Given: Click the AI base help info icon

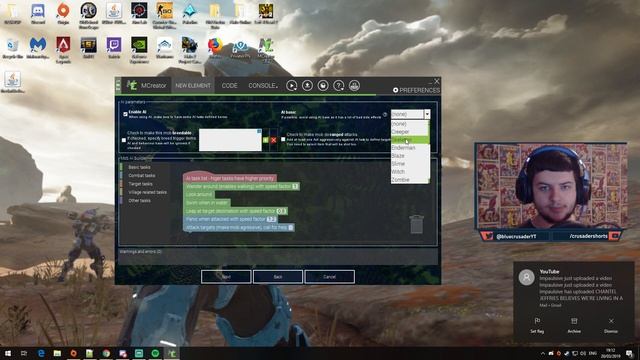Looking at the screenshot, I should click(385, 115).
